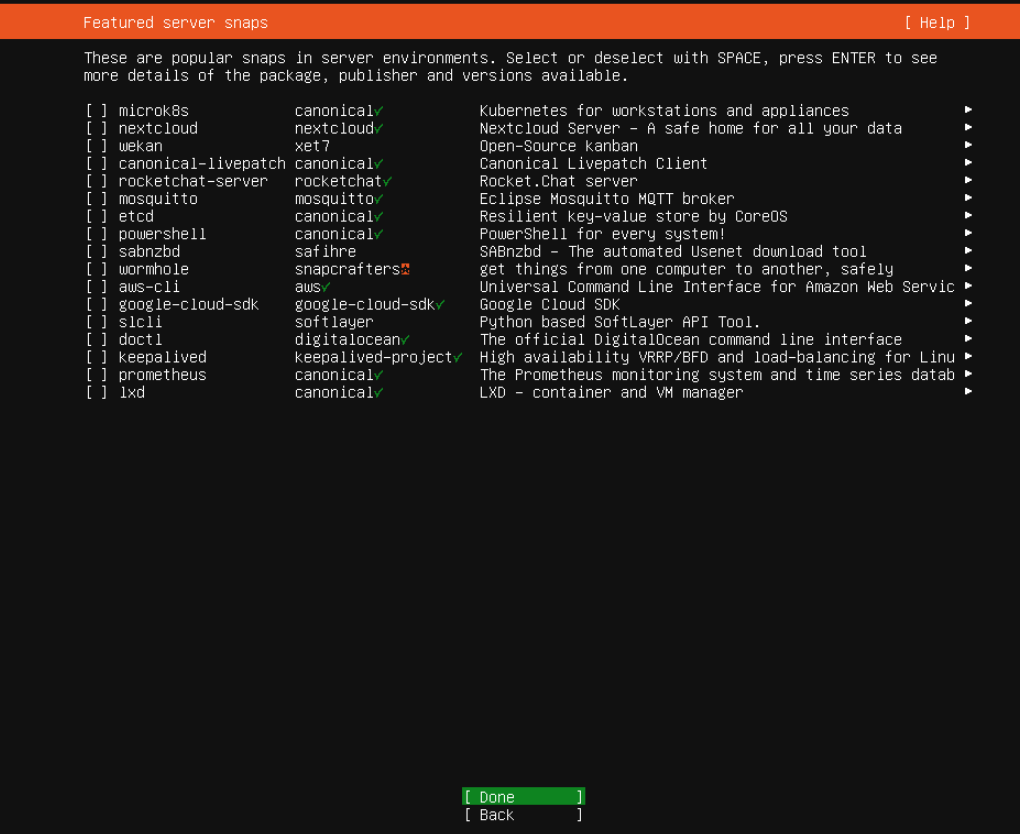Viewport: 1020px width, 834px height.
Task: Select the lxd snap checkbox
Action: point(96,392)
